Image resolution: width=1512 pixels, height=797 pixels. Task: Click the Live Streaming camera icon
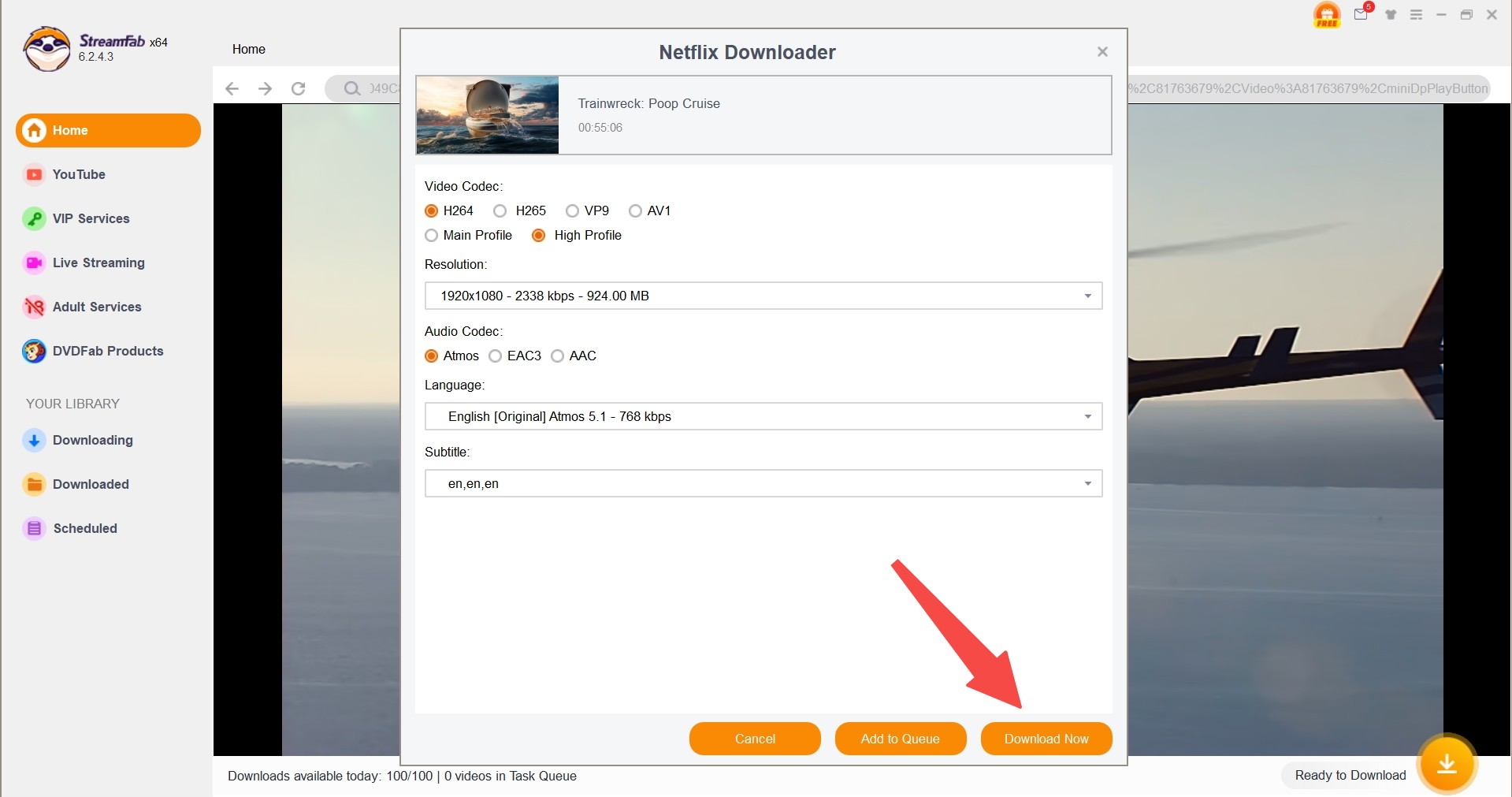click(34, 263)
